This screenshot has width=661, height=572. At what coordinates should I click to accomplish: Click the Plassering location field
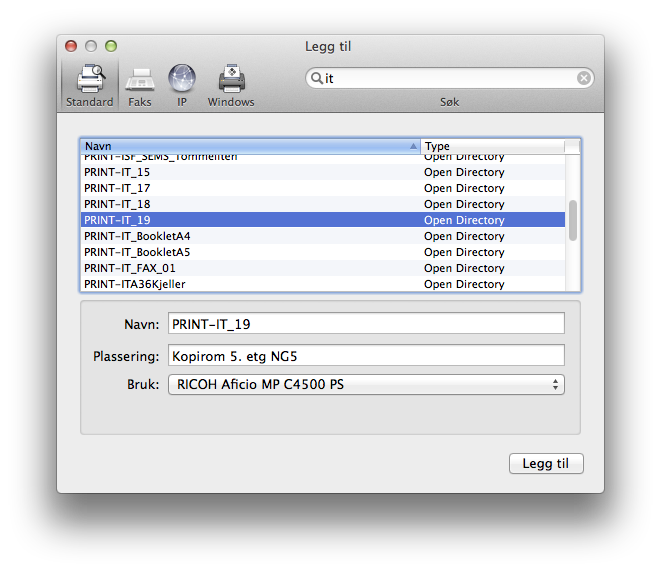366,355
